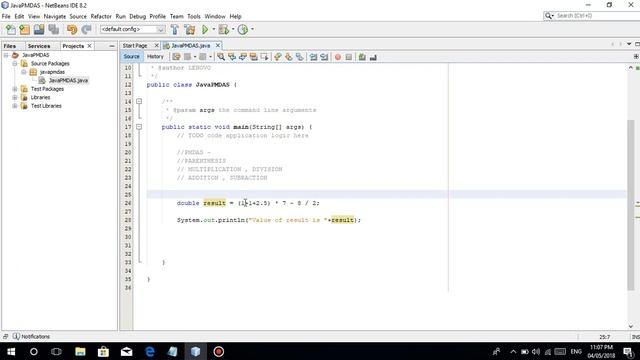This screenshot has width=640, height=360.
Task: Open Windows Start menu
Action: click(x=11, y=351)
